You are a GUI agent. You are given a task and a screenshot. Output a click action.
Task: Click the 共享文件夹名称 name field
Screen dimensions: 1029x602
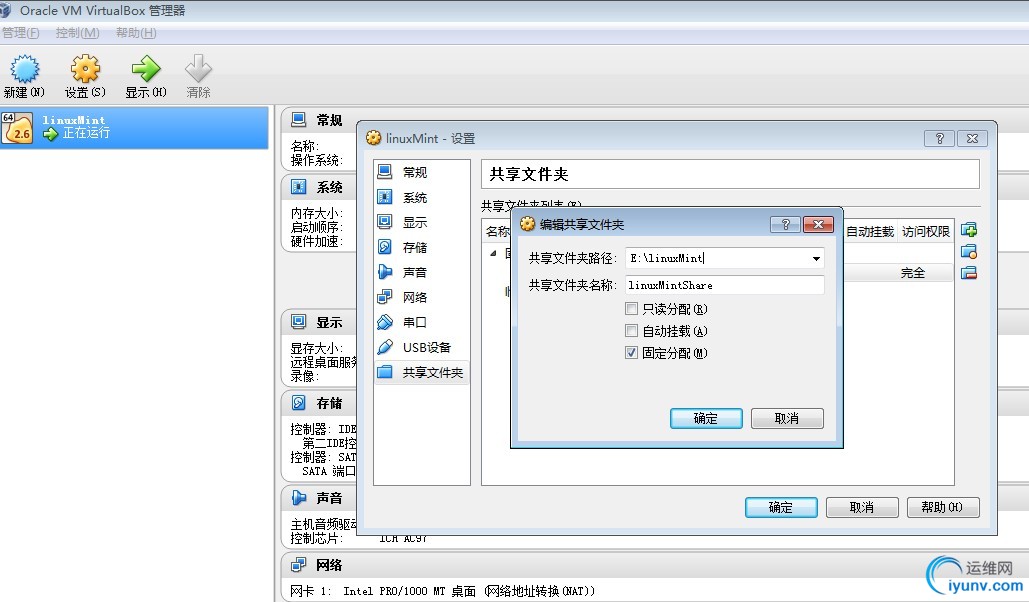724,285
